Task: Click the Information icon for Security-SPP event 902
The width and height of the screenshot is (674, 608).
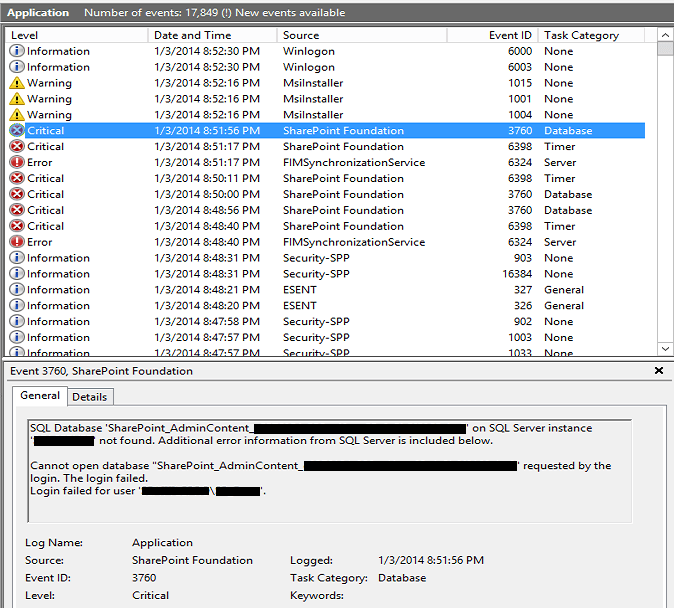Action: coord(17,321)
